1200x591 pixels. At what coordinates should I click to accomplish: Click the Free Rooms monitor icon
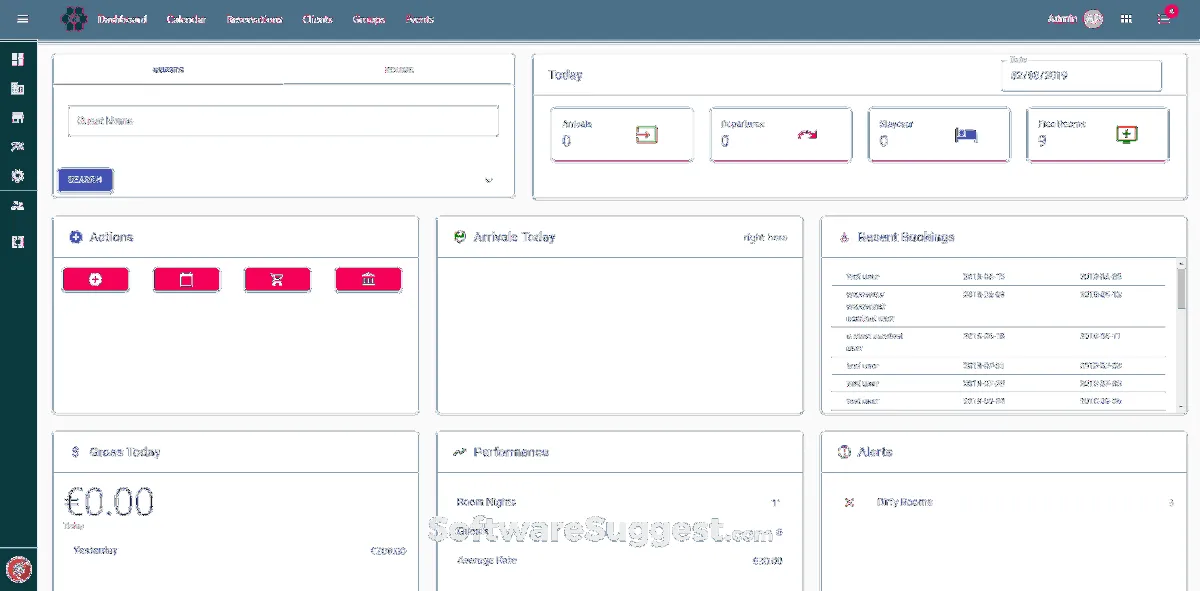[1128, 135]
